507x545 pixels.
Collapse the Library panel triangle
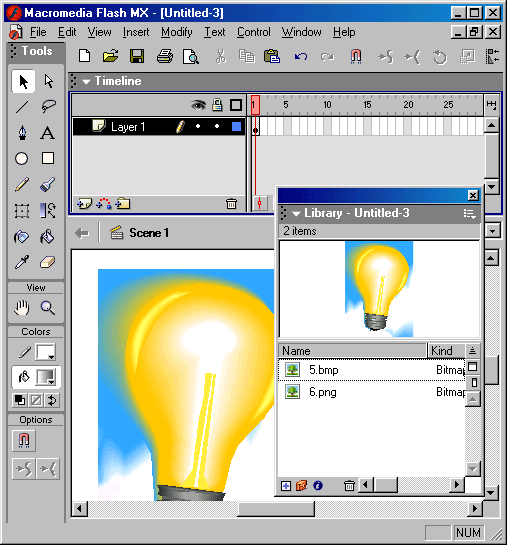click(x=296, y=214)
